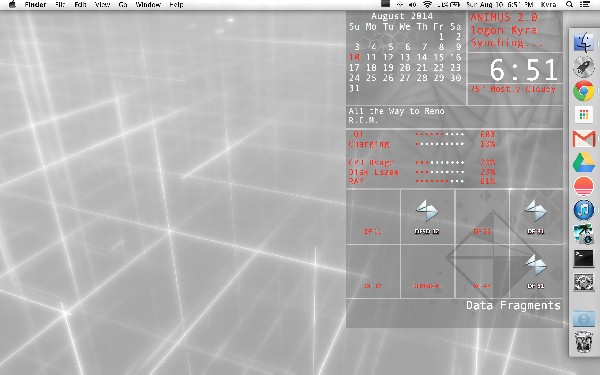Click the song title All the Way to Reno
Image resolution: width=600 pixels, height=375 pixels.
[396, 111]
